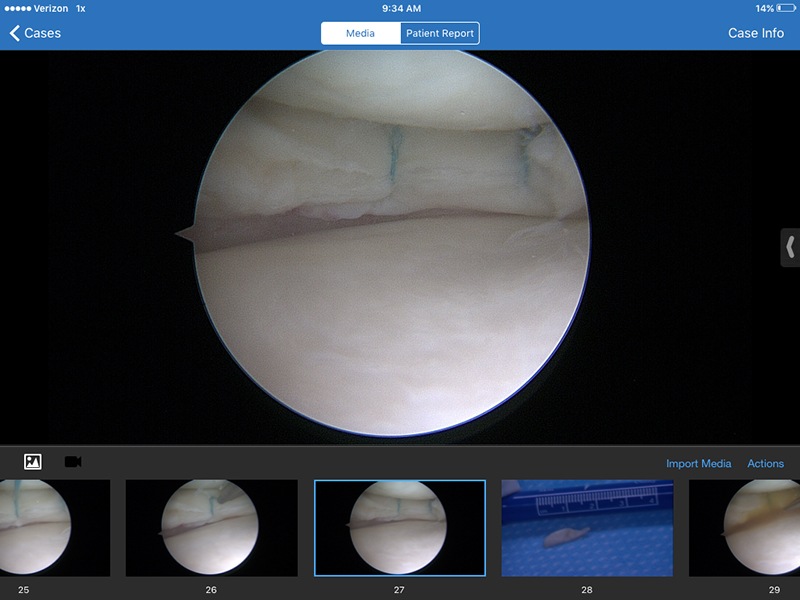Image resolution: width=800 pixels, height=600 pixels.
Task: Tap the battery indicator in status bar
Action: pyautogui.click(x=786, y=8)
